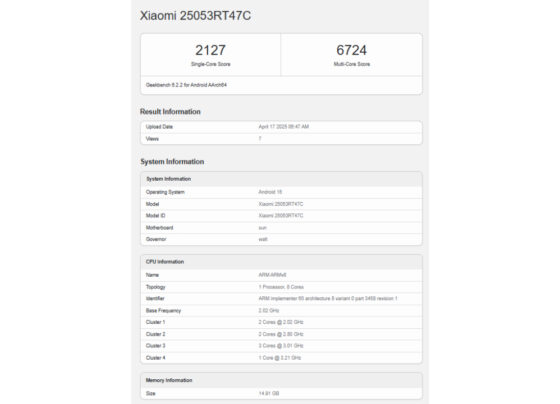Select the Cluster 3 cores and frequency value
The image size is (560, 404).
pyautogui.click(x=281, y=346)
